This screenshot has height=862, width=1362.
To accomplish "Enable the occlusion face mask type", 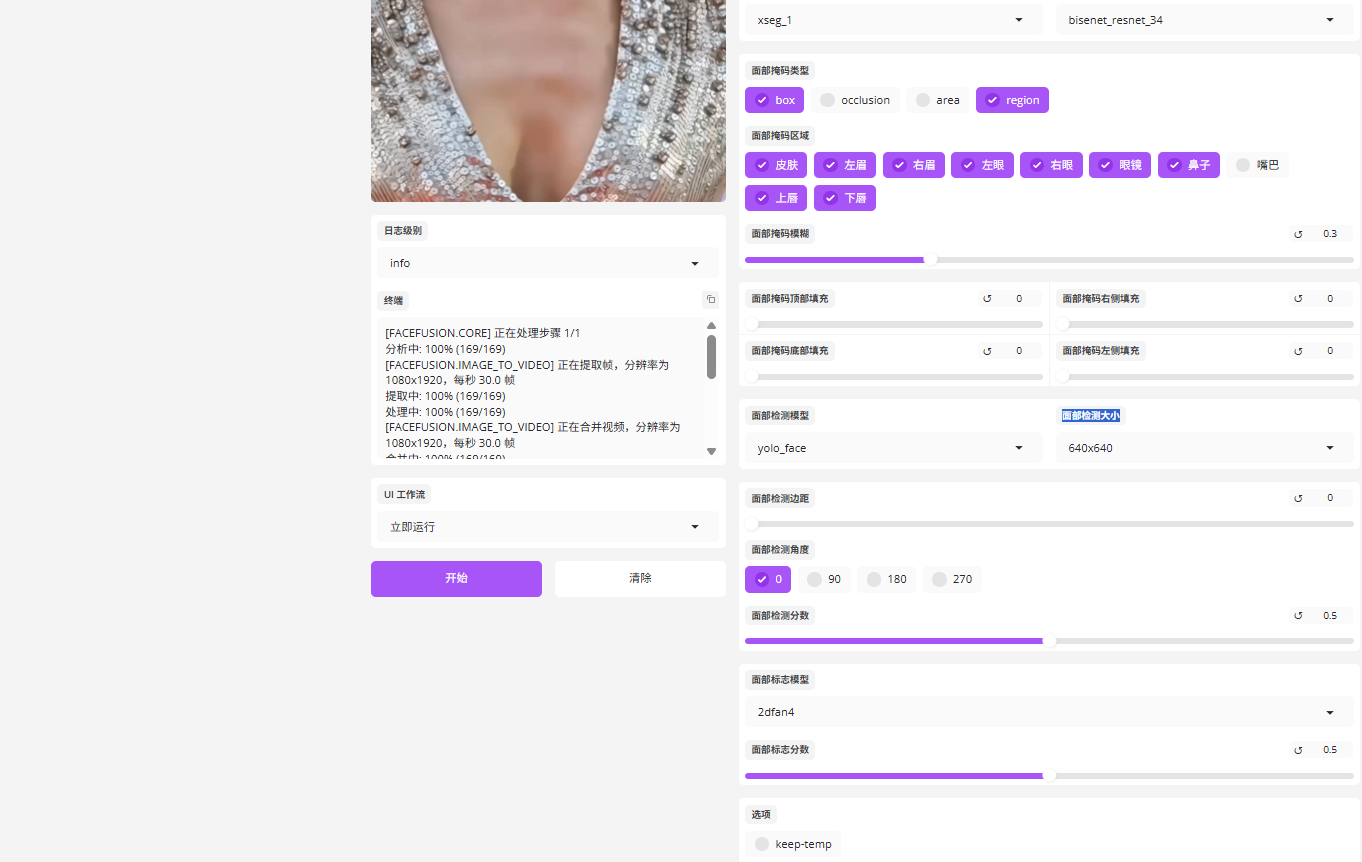I will click(x=827, y=100).
